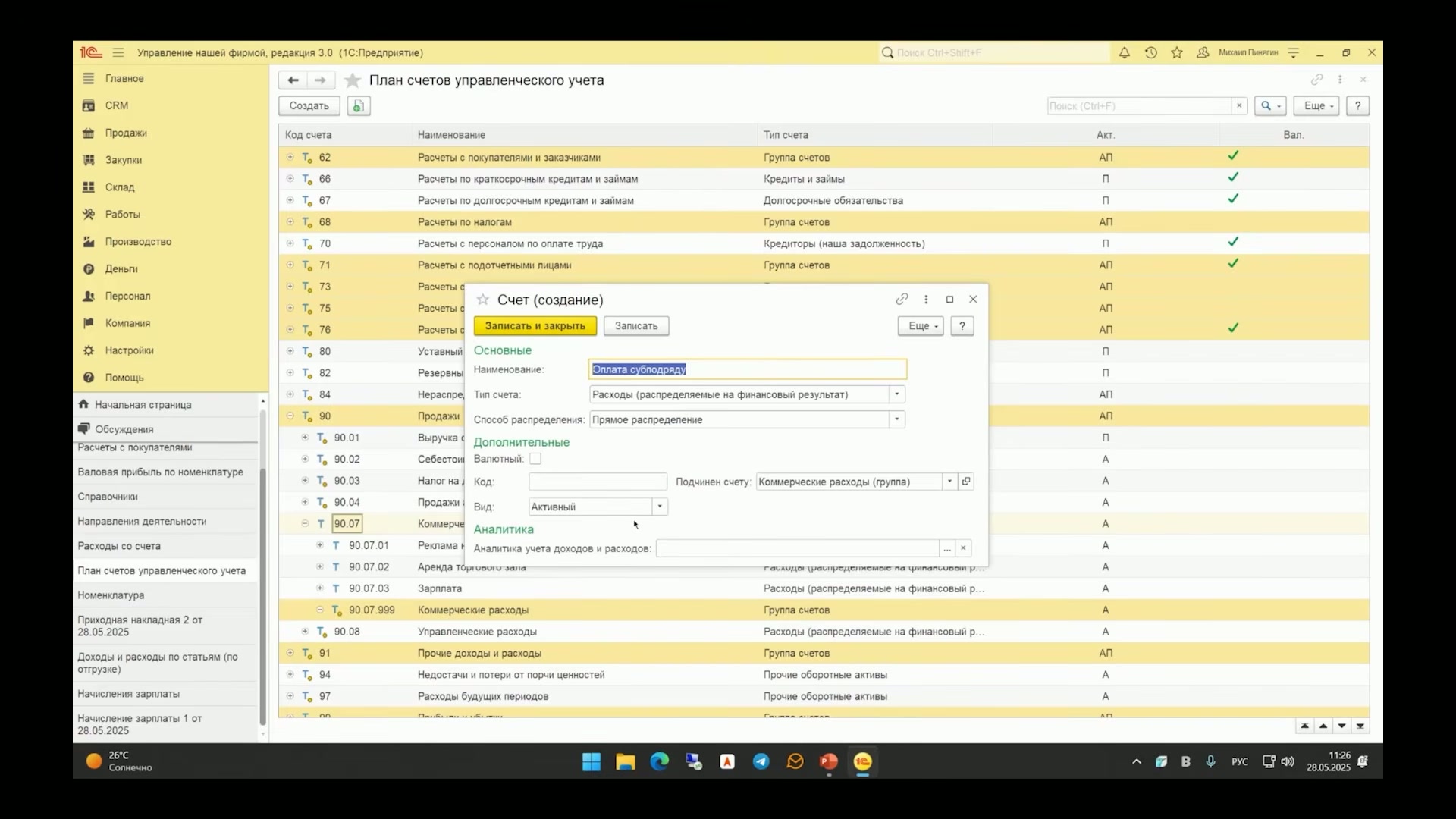The width and height of the screenshot is (1456, 819).
Task: Open the Подчинен счету linked record icon
Action: point(966,482)
